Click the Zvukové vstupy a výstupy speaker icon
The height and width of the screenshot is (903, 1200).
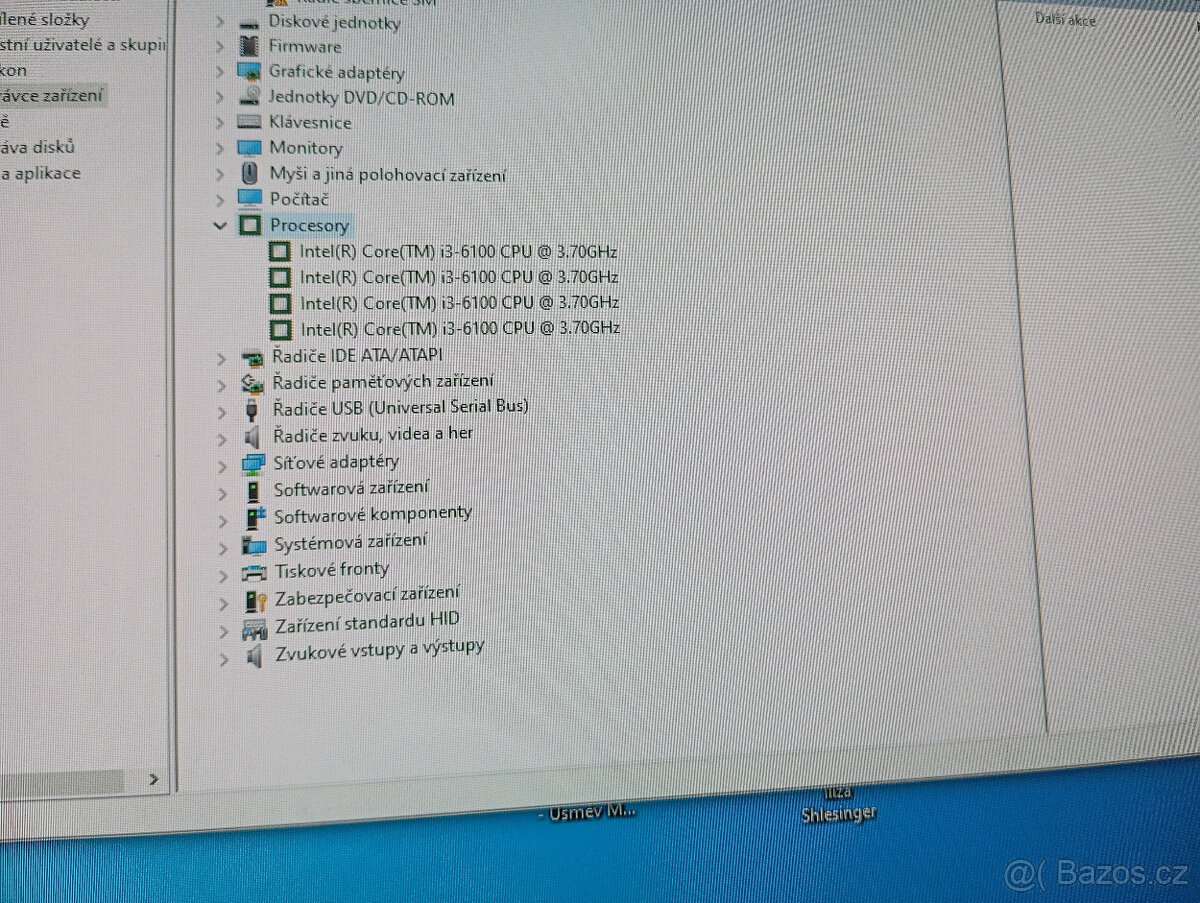click(254, 654)
